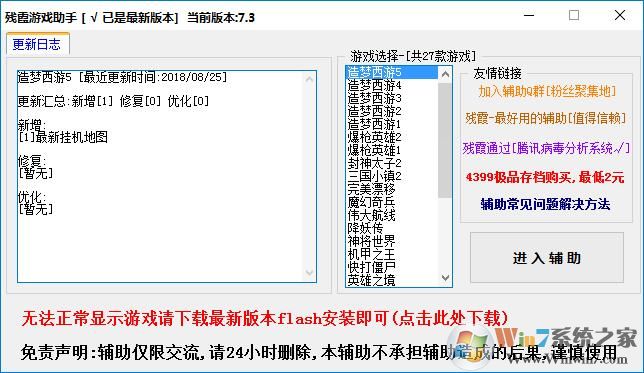Select 三国小镇2 in the game list
Screen dimensions: 644x373
point(392,176)
